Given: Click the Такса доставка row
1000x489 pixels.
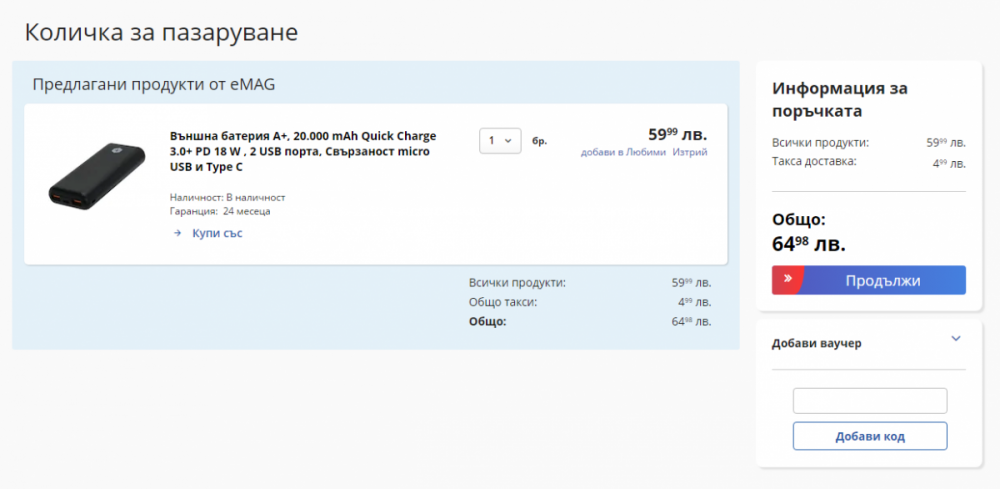Looking at the screenshot, I should (x=868, y=162).
